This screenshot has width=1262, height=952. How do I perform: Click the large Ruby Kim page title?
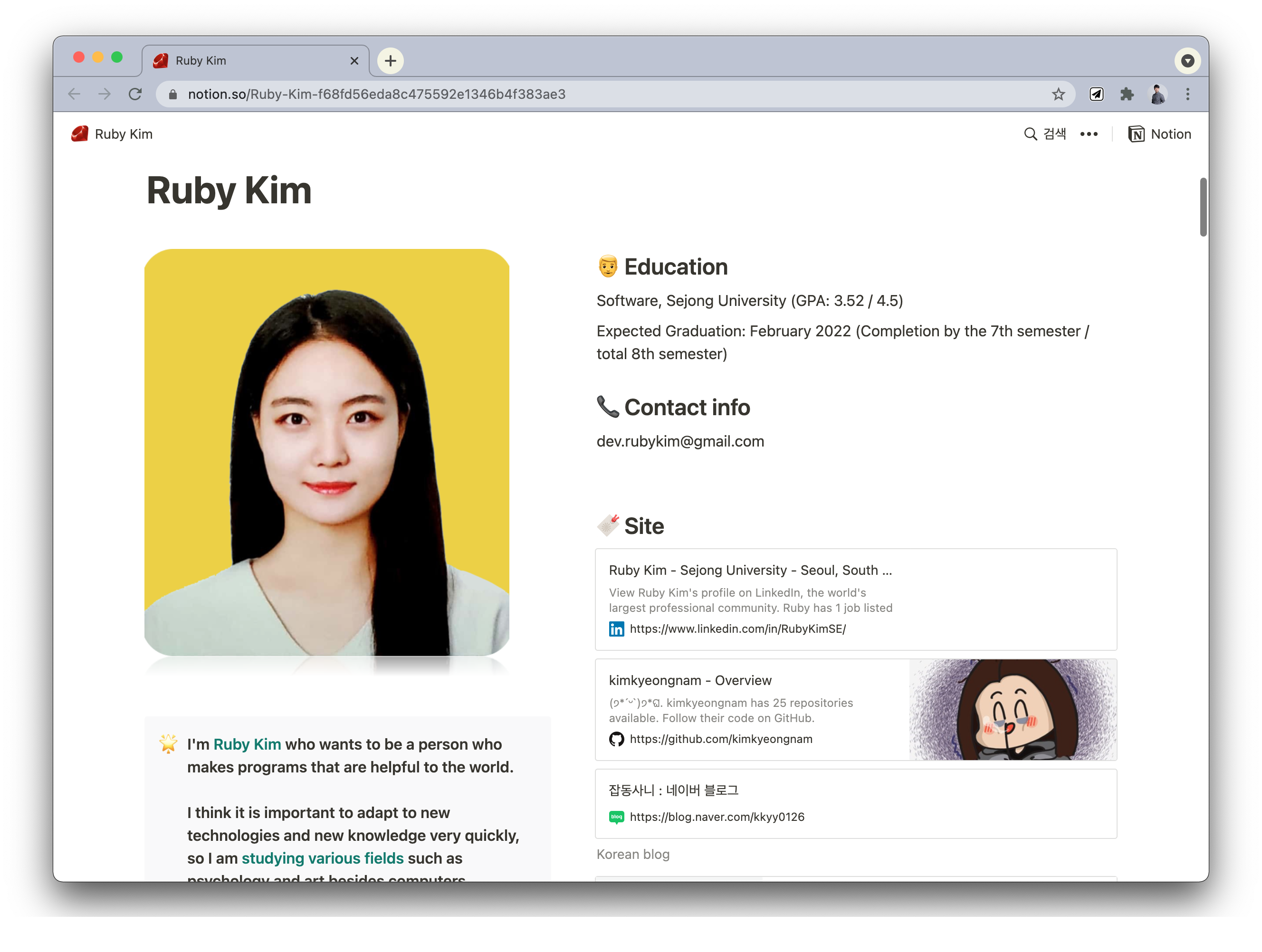pyautogui.click(x=229, y=190)
